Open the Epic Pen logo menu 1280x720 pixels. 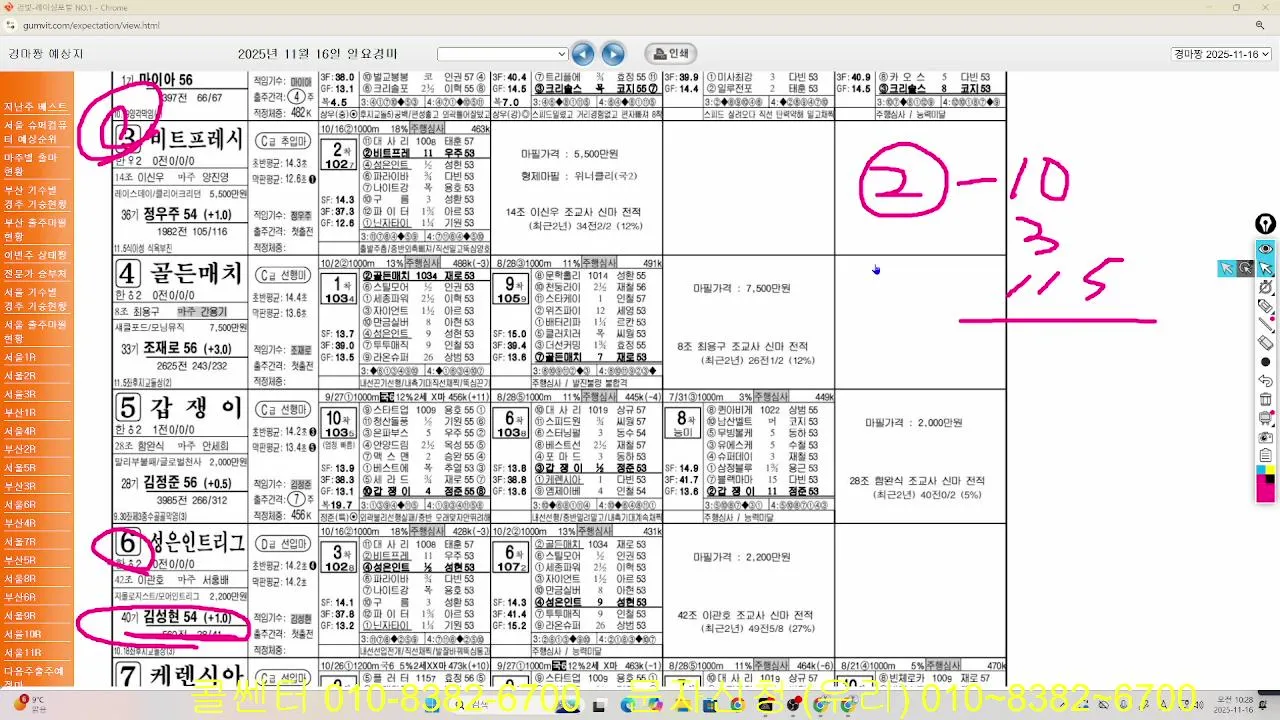(1266, 224)
